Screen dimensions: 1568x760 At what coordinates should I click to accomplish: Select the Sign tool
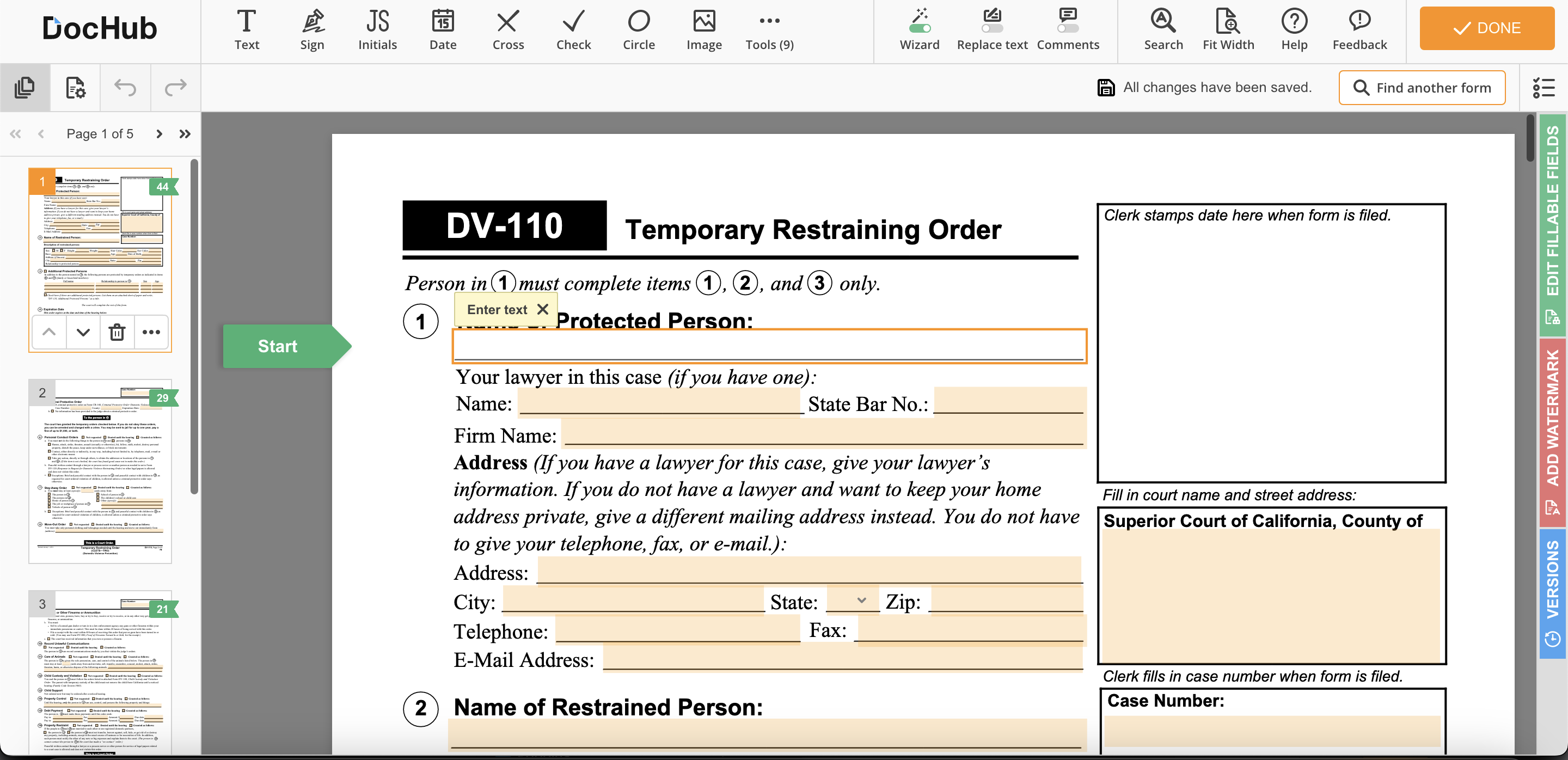point(311,30)
